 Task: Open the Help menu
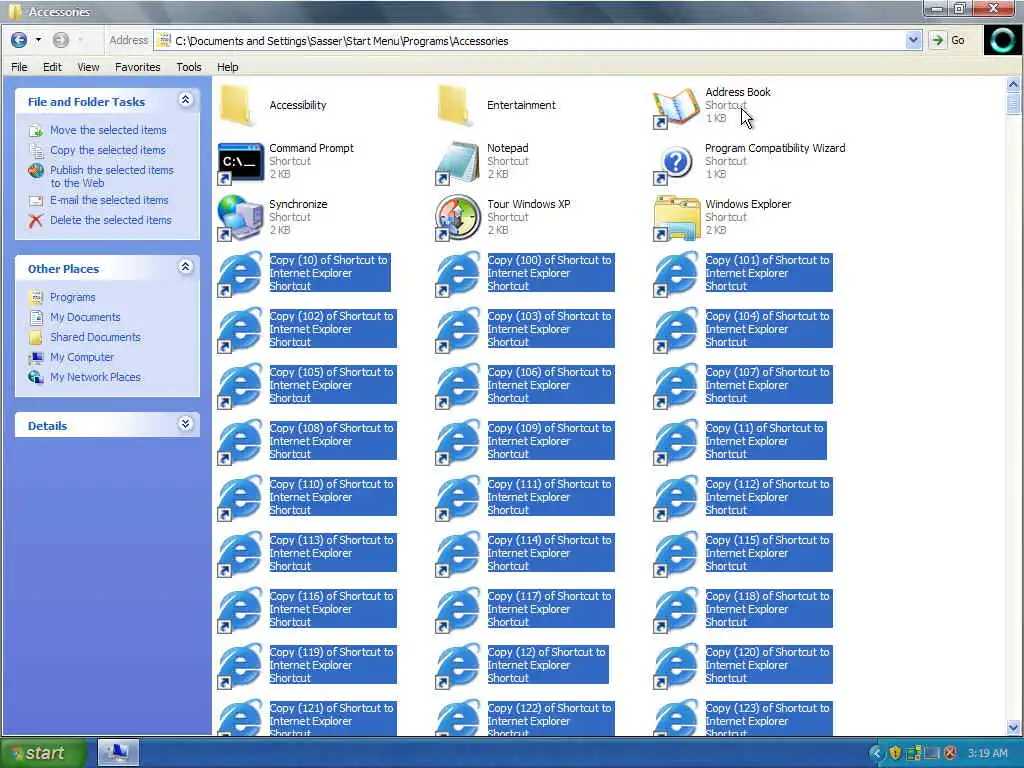pos(227,67)
